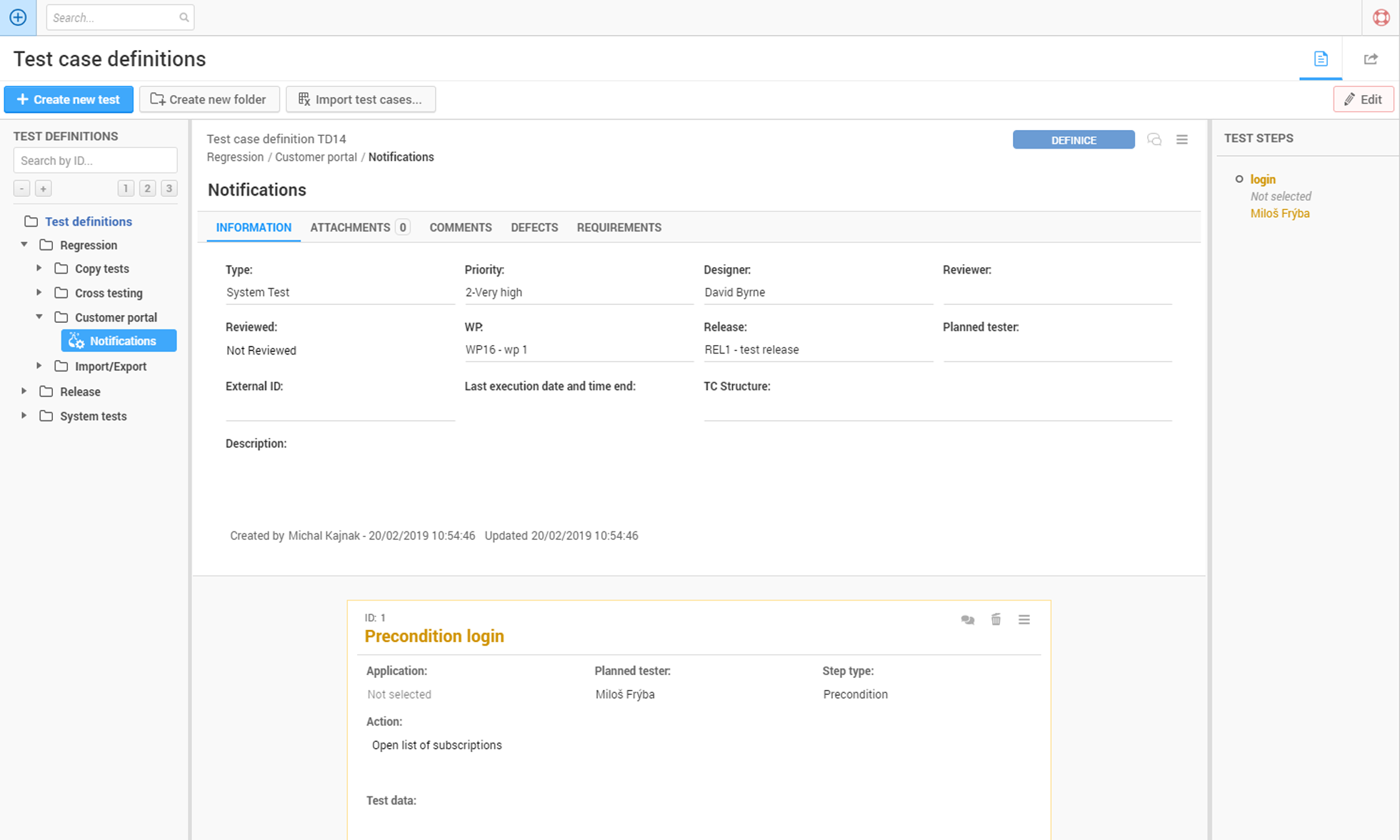
Task: Click Create new test button
Action: [69, 99]
